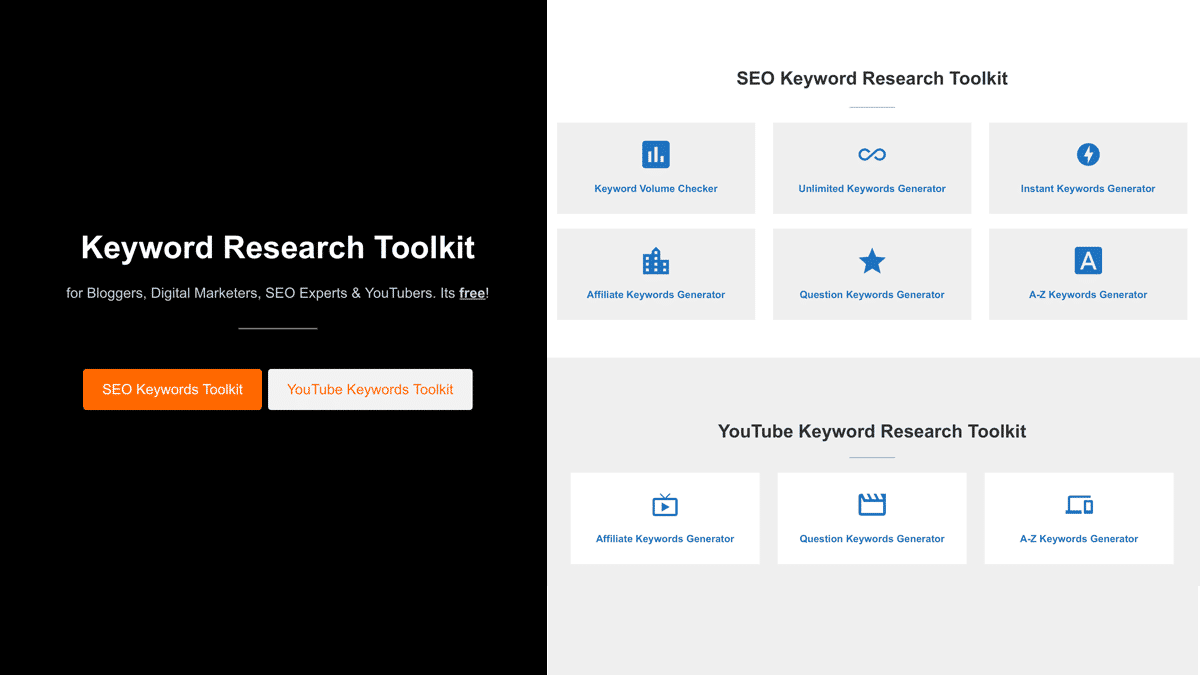Open SEO A-Z Keywords Generator link
Image resolution: width=1200 pixels, height=675 pixels.
(1088, 294)
